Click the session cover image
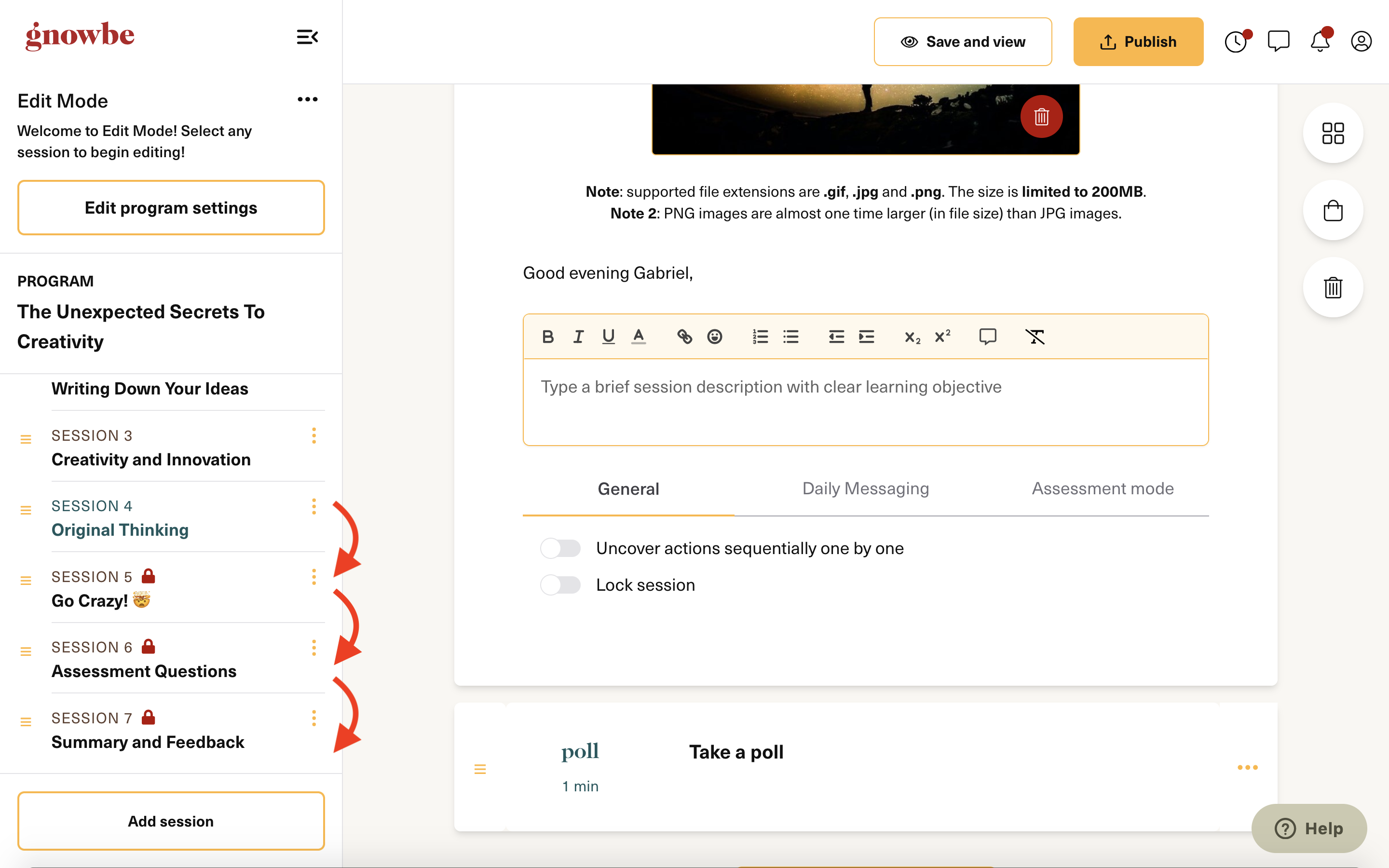Screen dimensions: 1389x868 866,119
